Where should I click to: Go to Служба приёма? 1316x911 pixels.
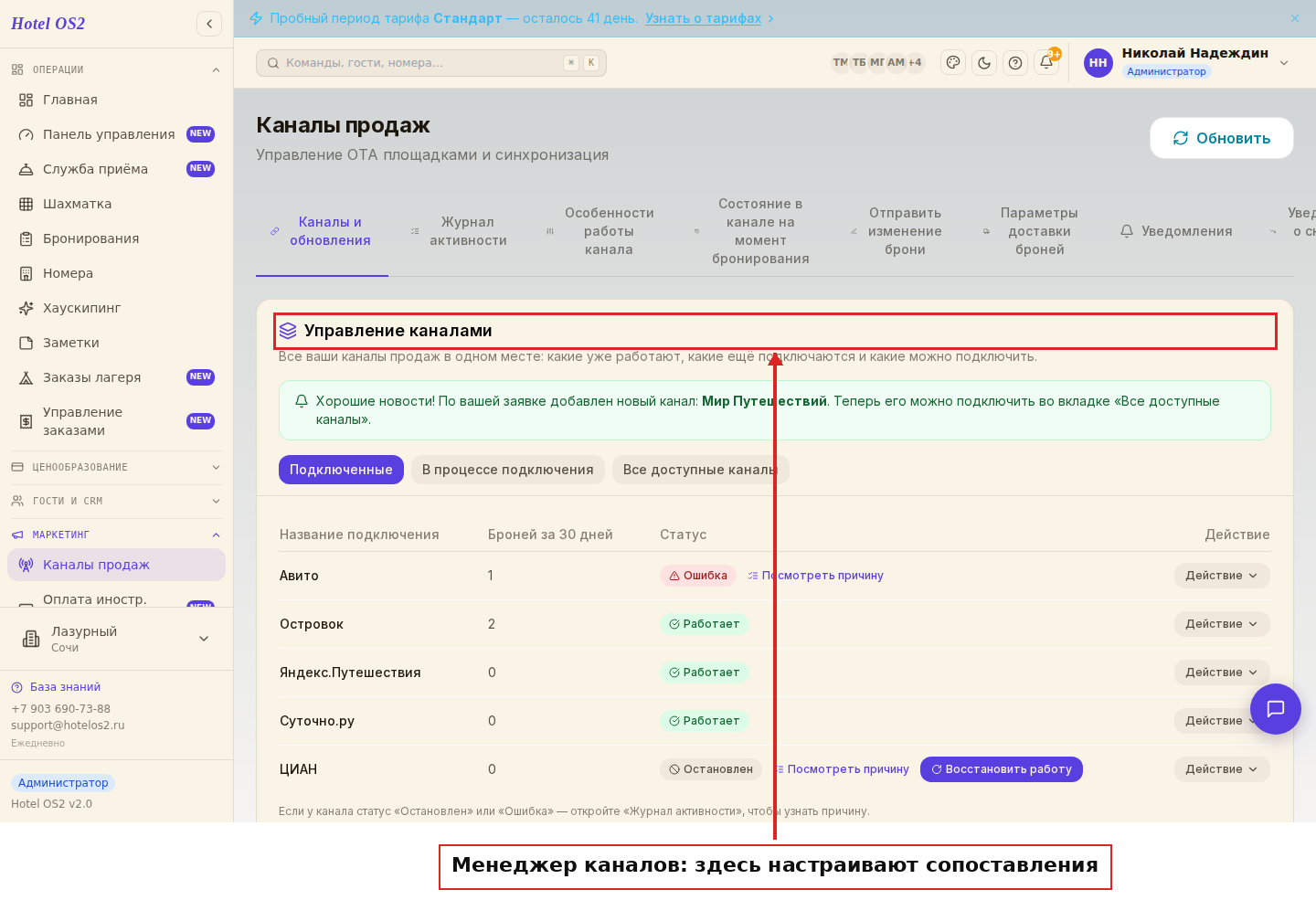[116, 169]
